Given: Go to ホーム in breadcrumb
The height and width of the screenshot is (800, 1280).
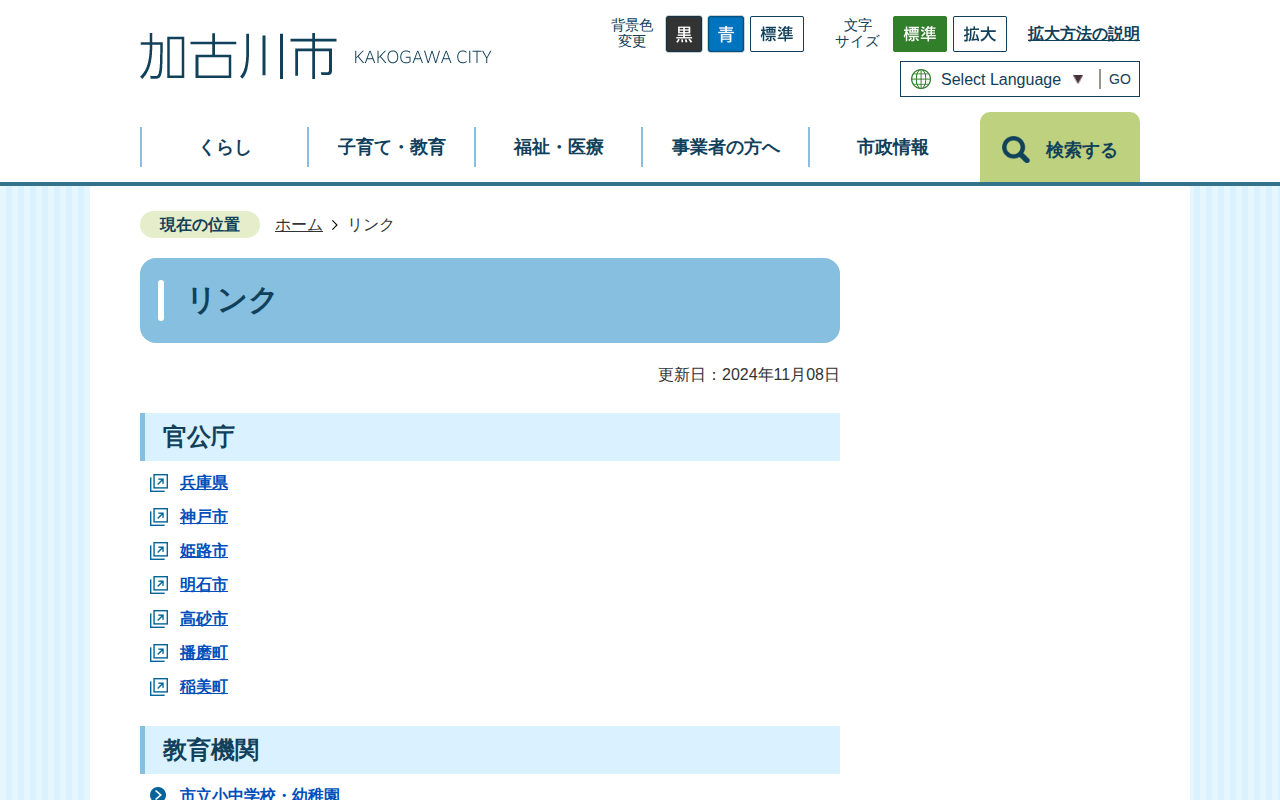Looking at the screenshot, I should (x=299, y=225).
